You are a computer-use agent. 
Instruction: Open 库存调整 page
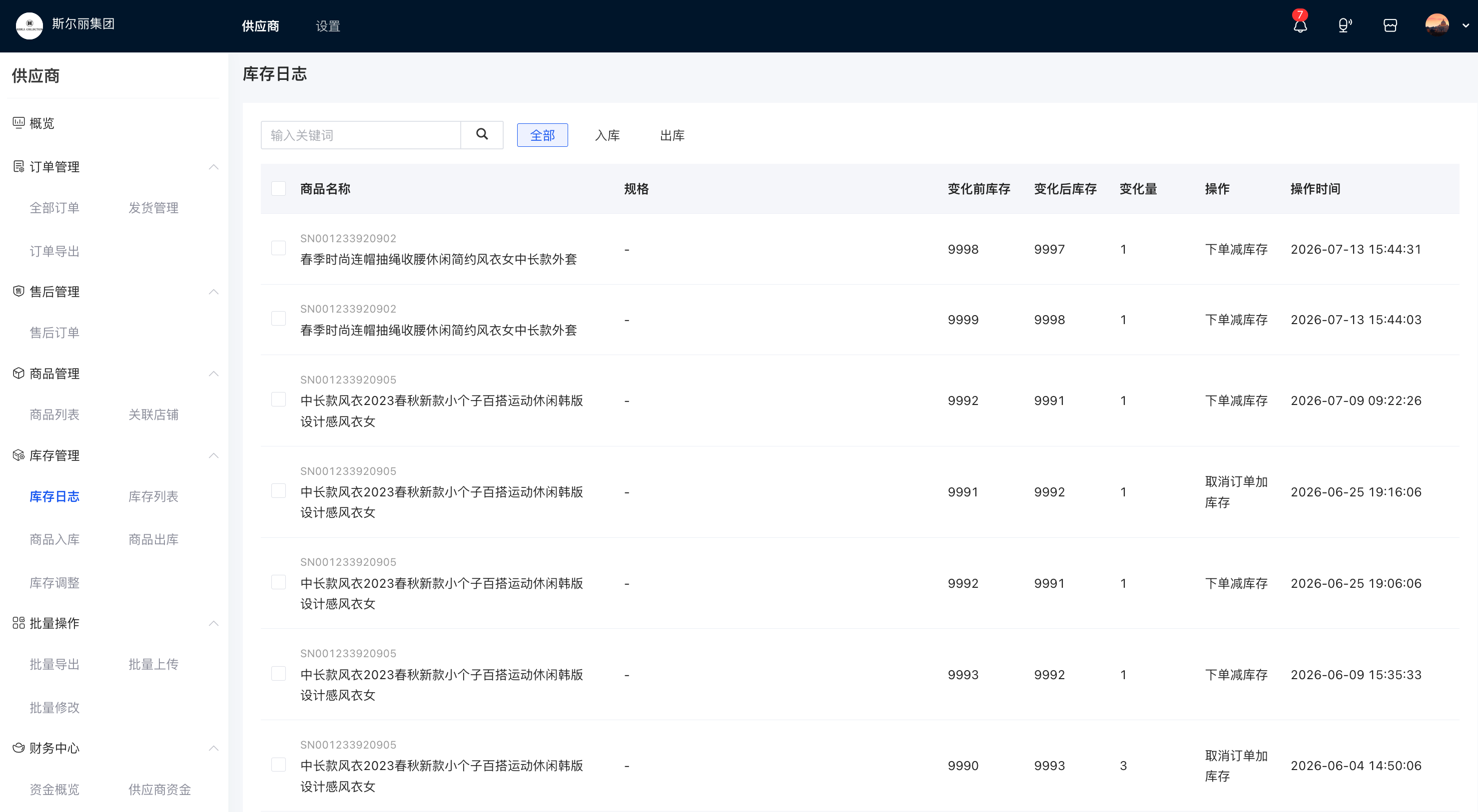54,583
